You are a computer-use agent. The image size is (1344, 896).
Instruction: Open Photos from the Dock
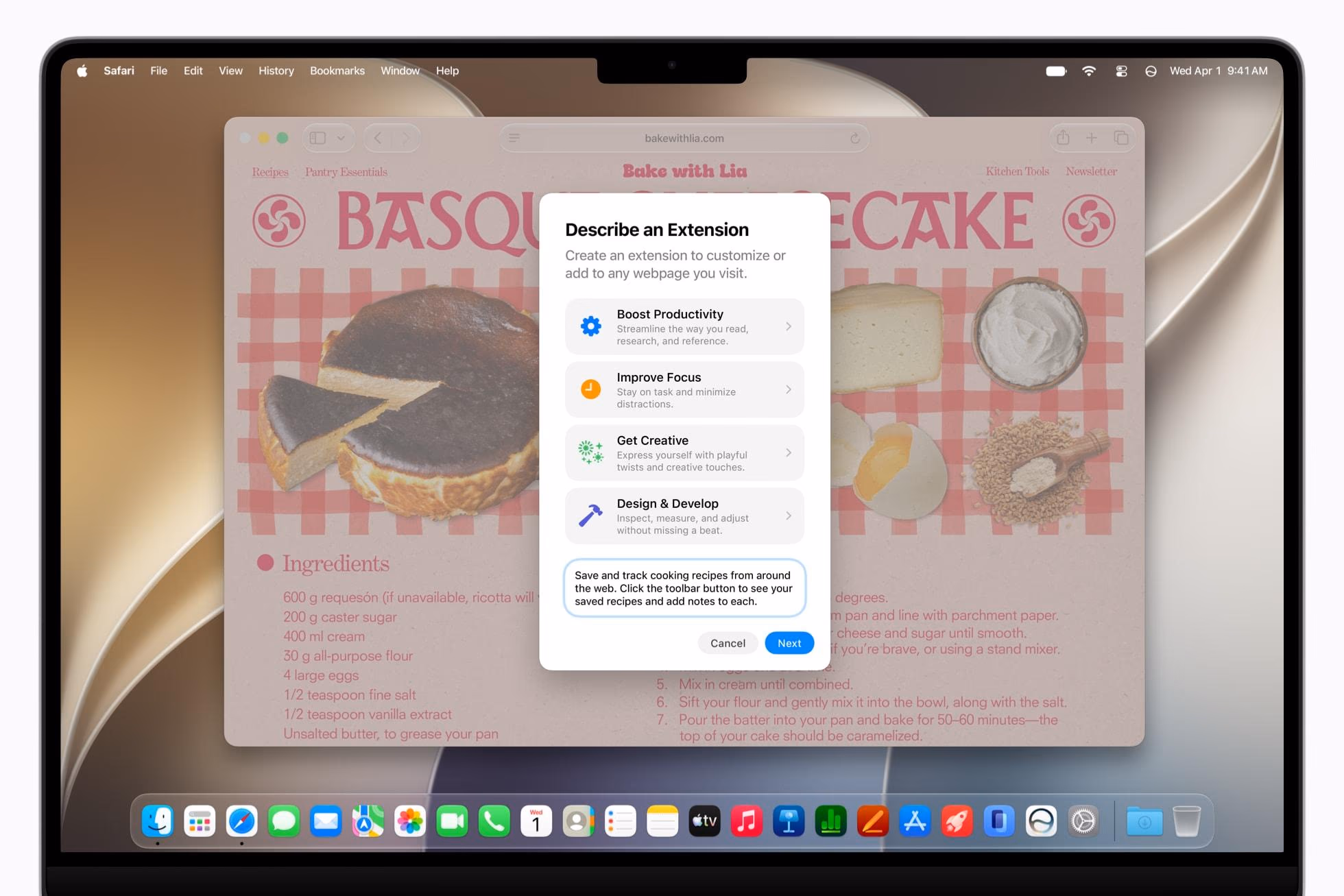[x=410, y=821]
